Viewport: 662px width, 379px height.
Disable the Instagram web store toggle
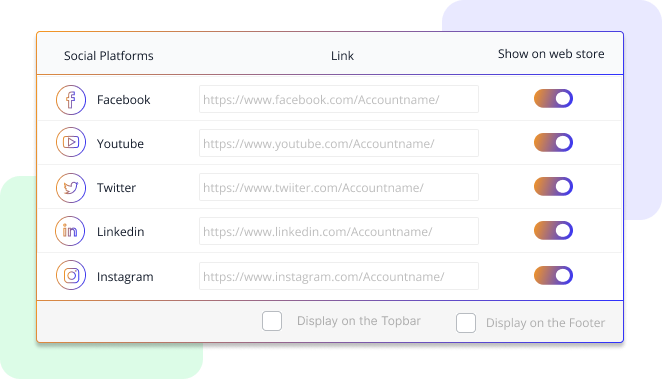(553, 276)
